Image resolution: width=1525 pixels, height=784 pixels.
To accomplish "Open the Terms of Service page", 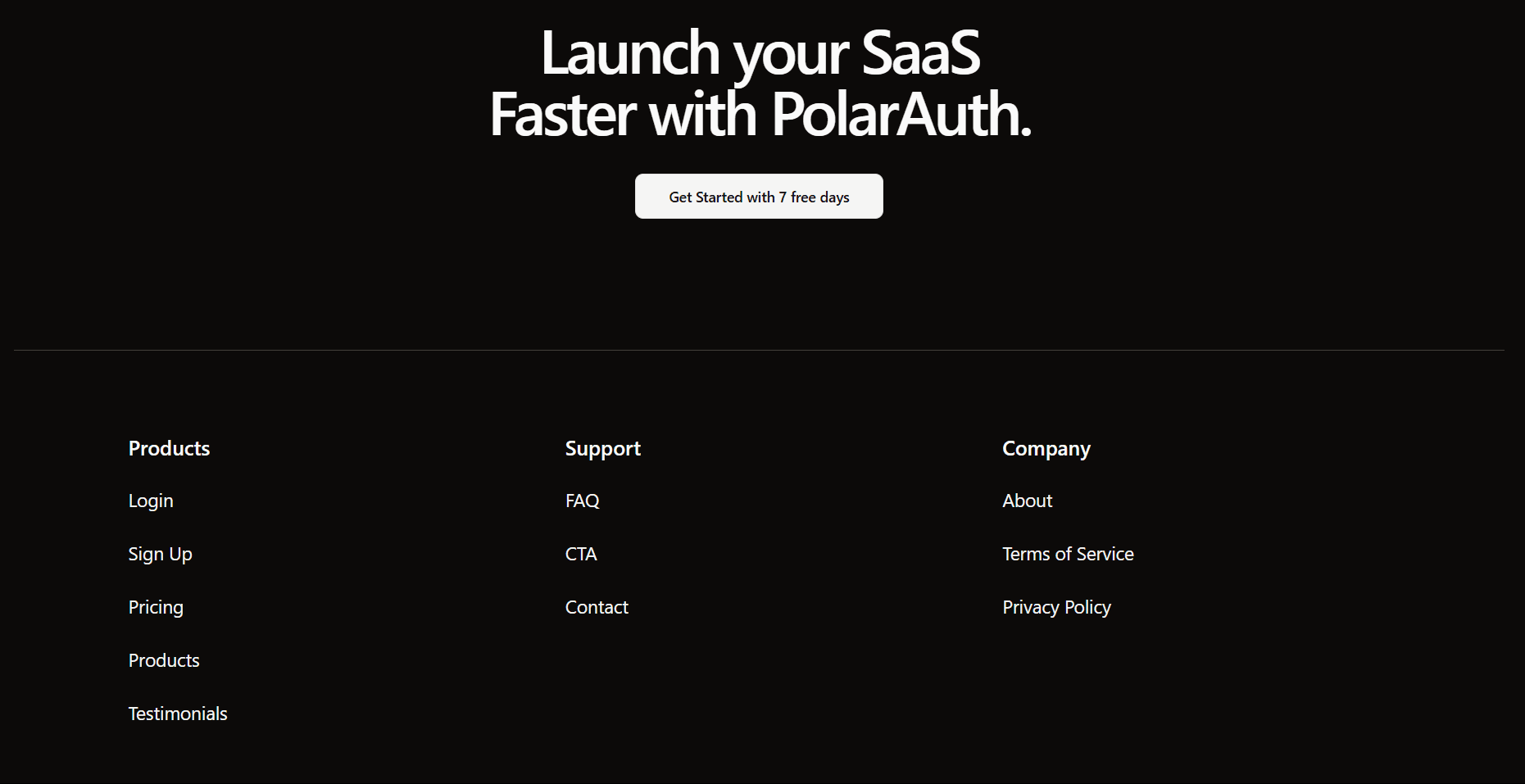I will point(1067,553).
